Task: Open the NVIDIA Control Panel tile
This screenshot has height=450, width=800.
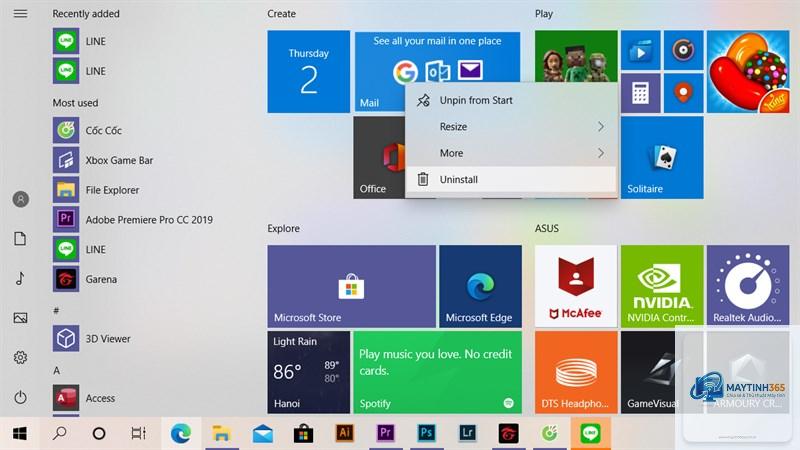Action: click(x=662, y=286)
